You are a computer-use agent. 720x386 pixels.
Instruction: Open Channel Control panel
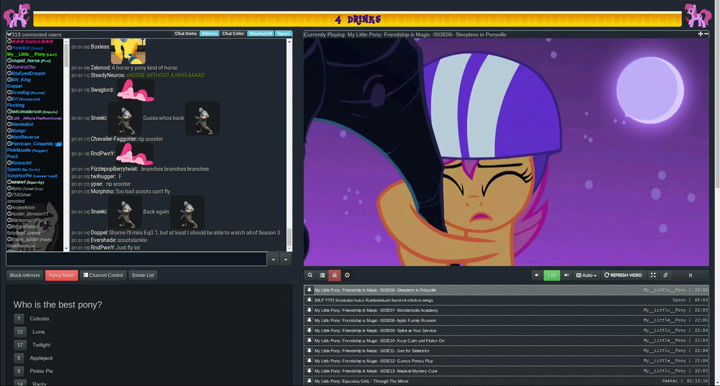point(103,275)
